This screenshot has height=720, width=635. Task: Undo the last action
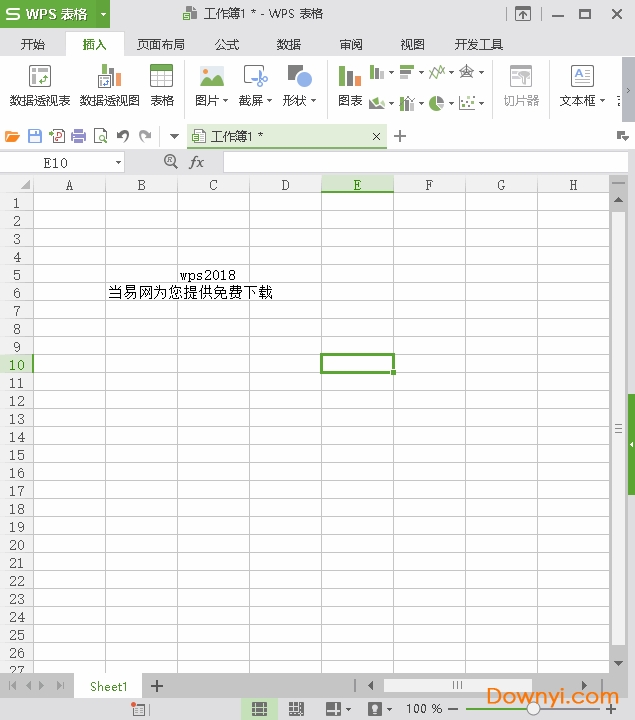click(123, 136)
